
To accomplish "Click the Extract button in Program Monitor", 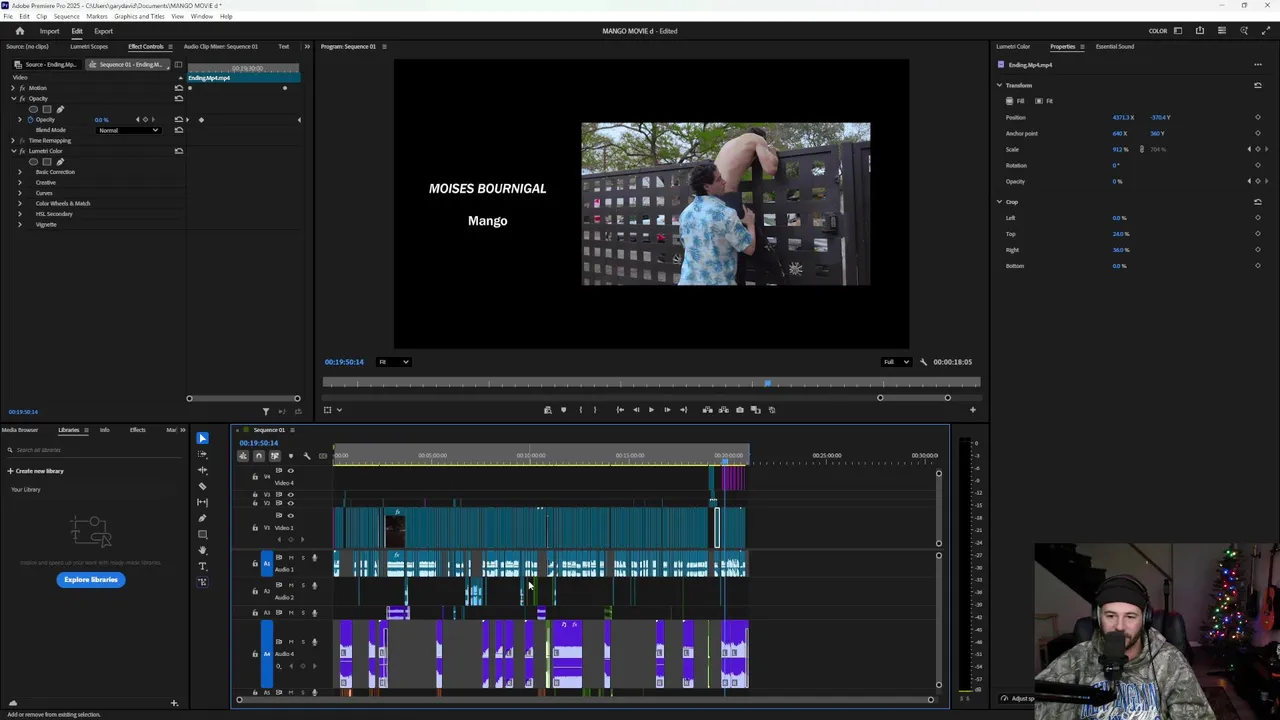I will coord(723,410).
